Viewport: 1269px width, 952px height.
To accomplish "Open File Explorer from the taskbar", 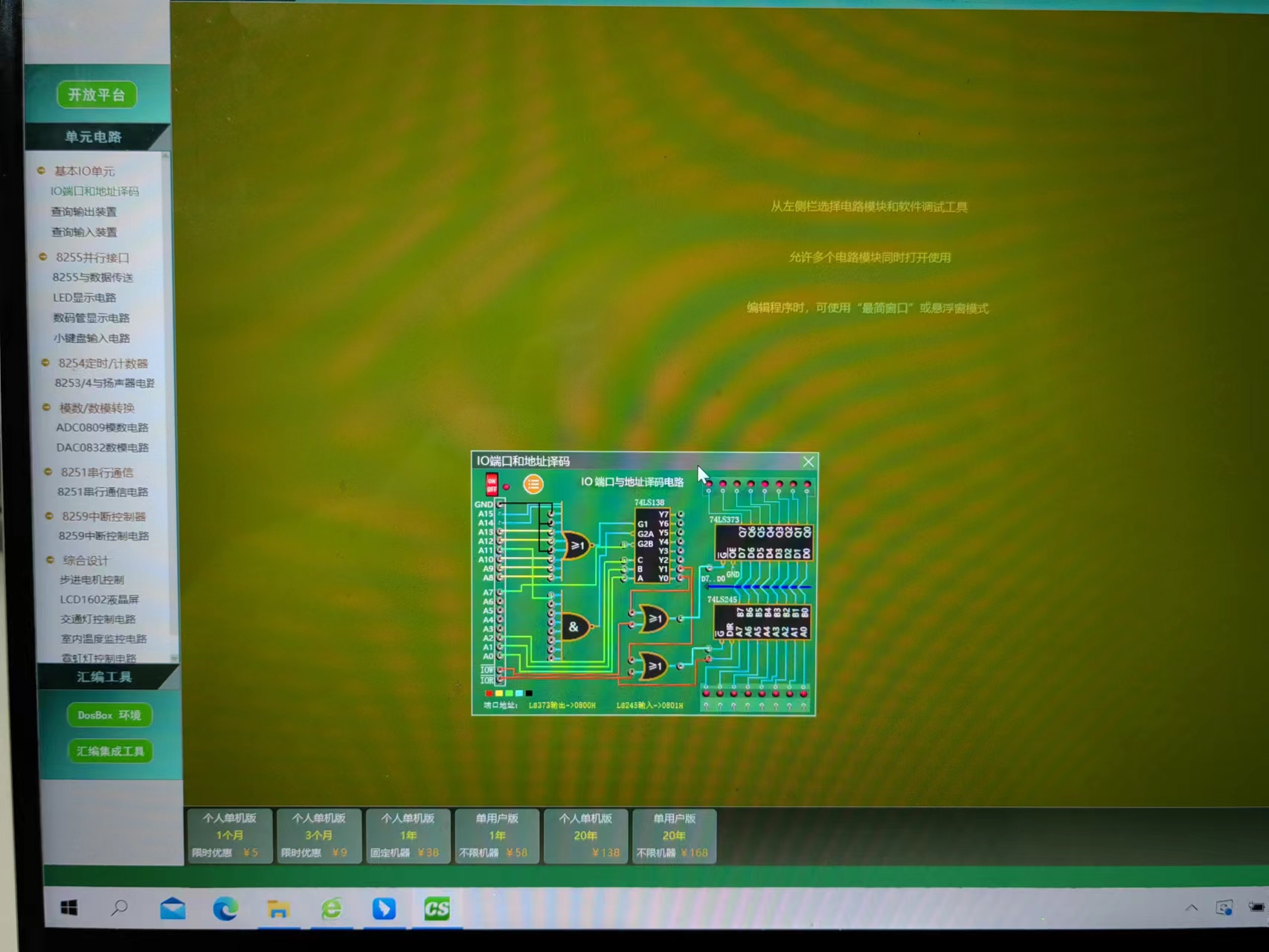I will click(x=278, y=908).
